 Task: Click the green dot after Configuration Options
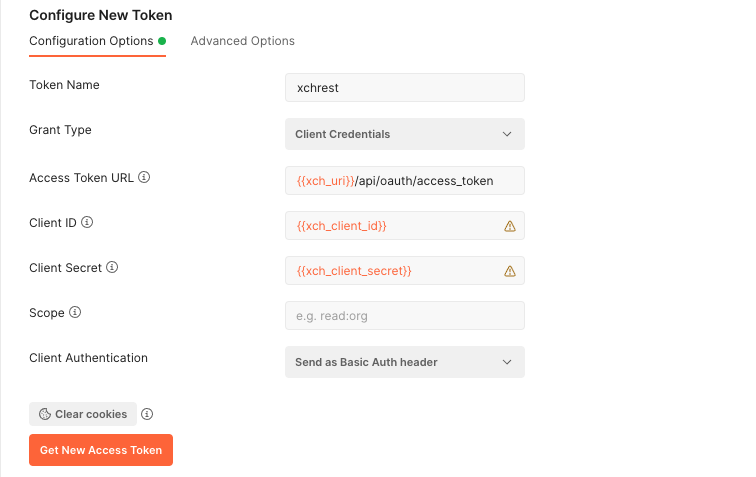coord(162,41)
